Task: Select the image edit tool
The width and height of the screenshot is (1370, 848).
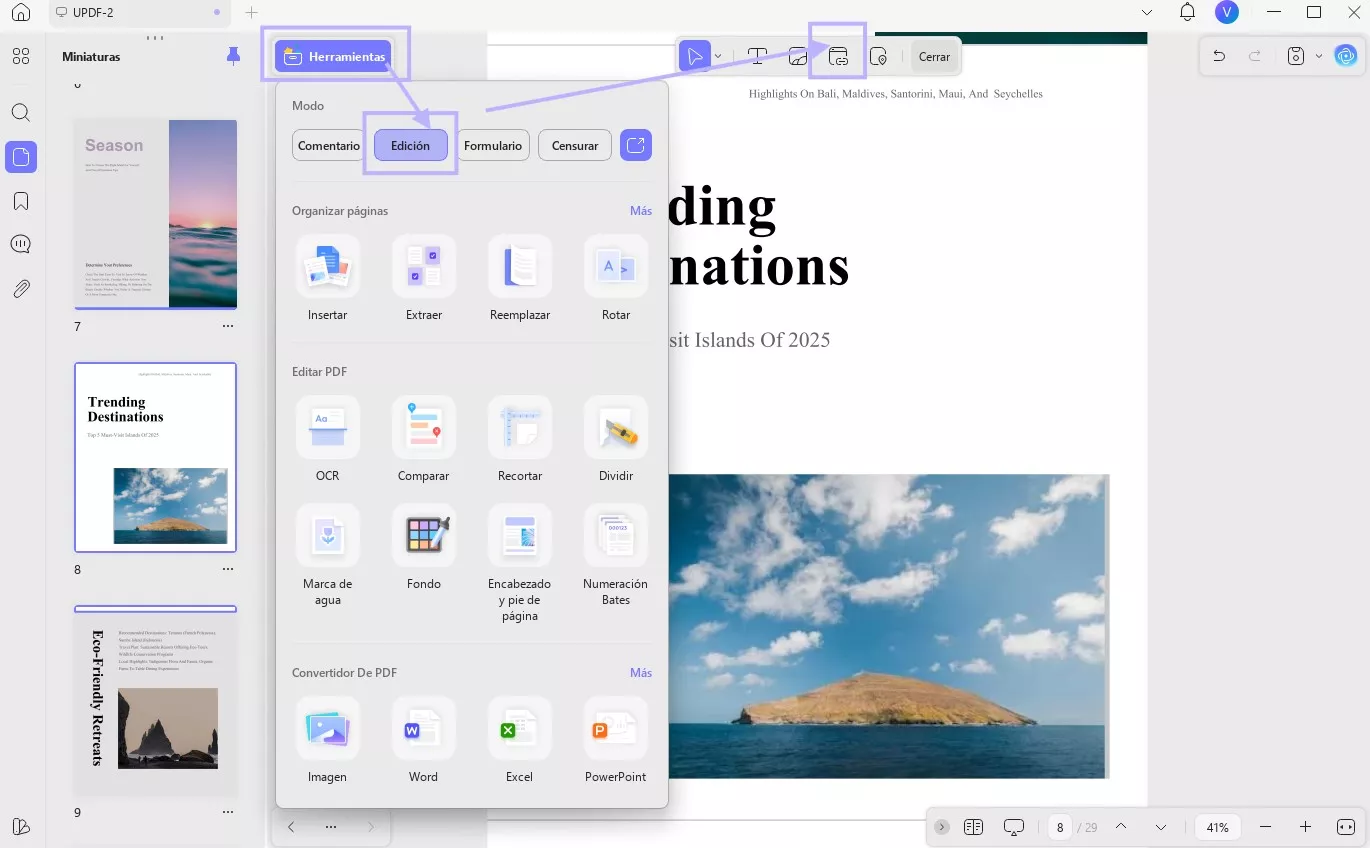Action: (x=798, y=56)
